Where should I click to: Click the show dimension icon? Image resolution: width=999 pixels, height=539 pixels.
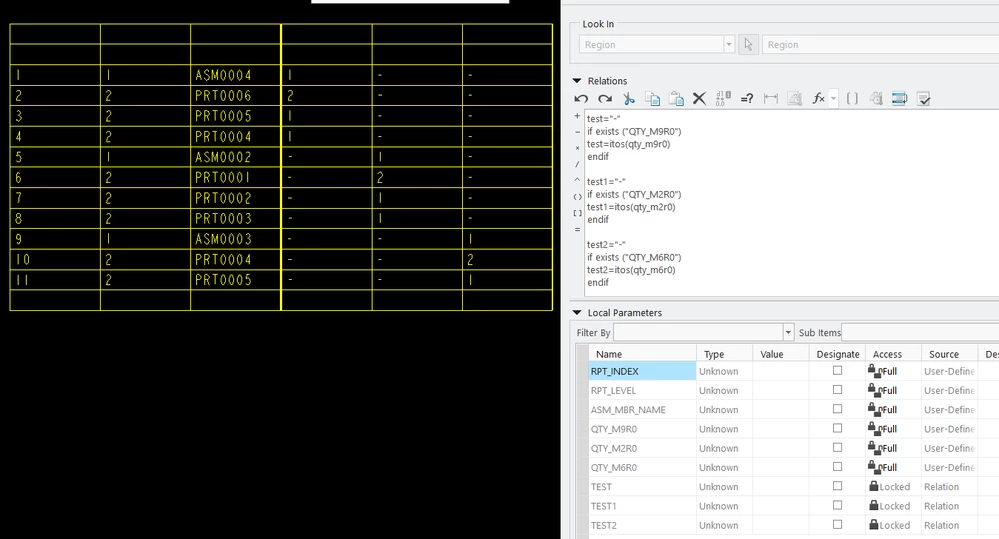point(771,98)
